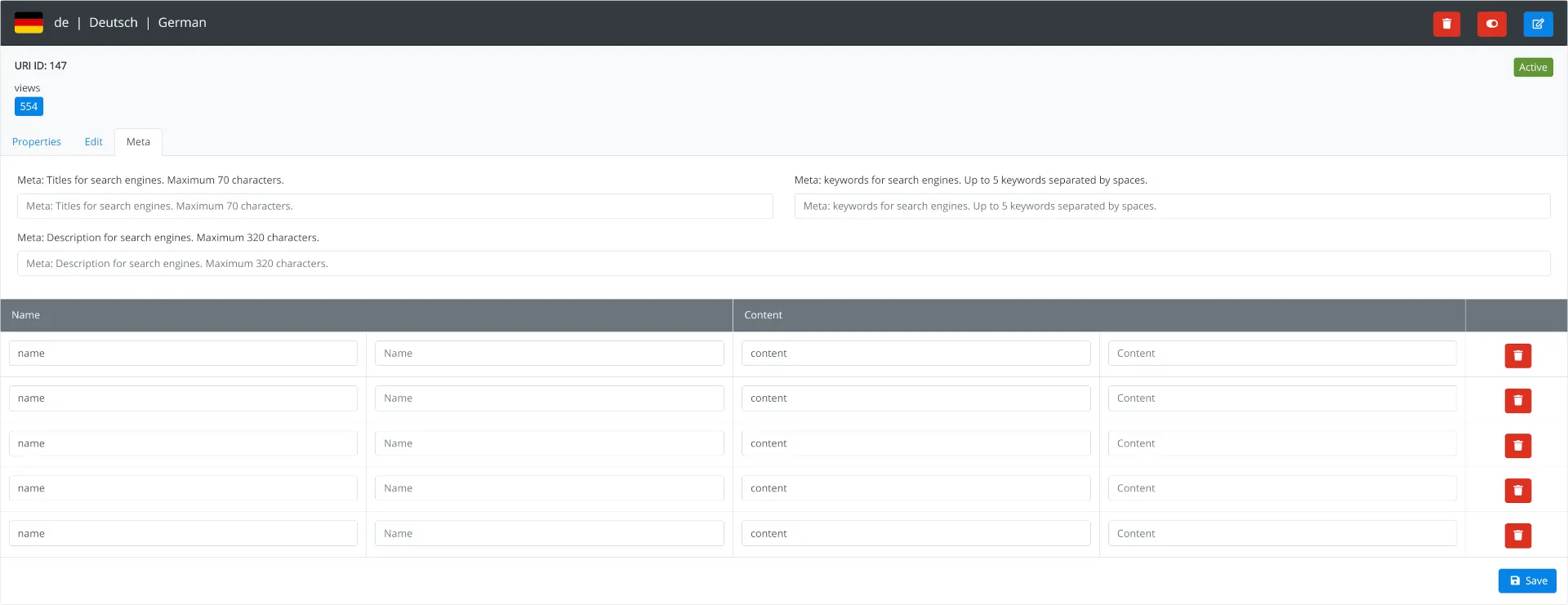Click the fourth row lowercase name field

click(183, 488)
